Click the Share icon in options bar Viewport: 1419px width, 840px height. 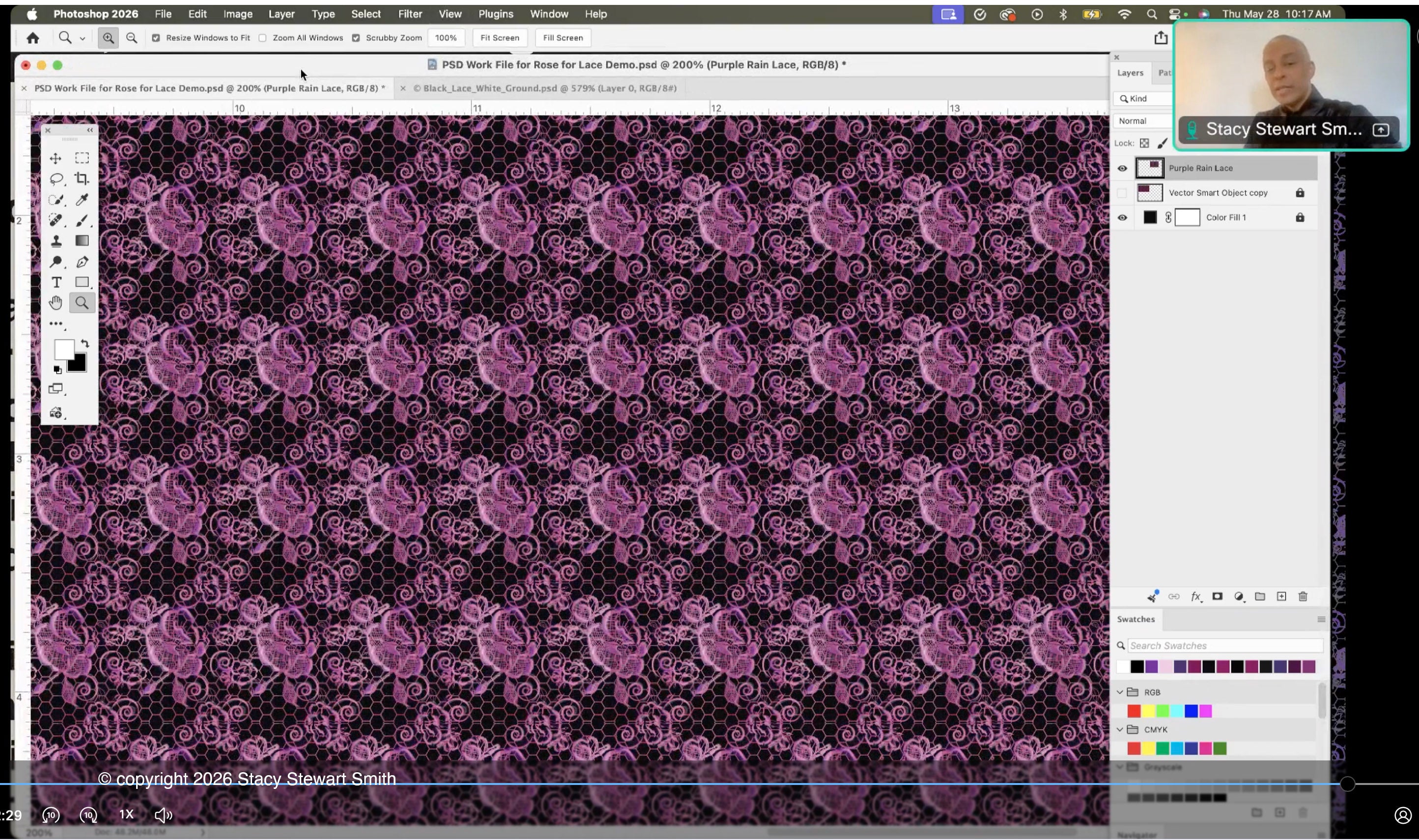(1161, 38)
